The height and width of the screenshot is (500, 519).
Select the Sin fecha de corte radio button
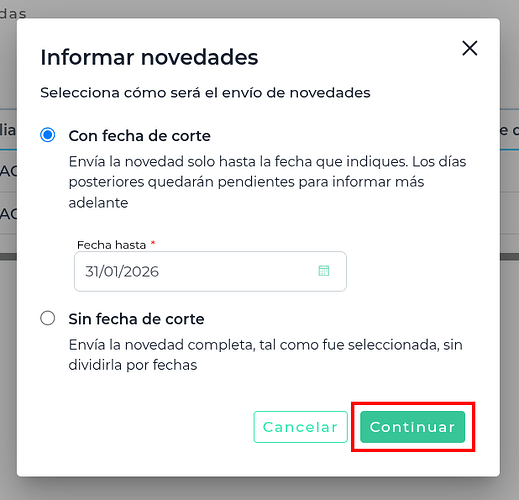(48, 318)
